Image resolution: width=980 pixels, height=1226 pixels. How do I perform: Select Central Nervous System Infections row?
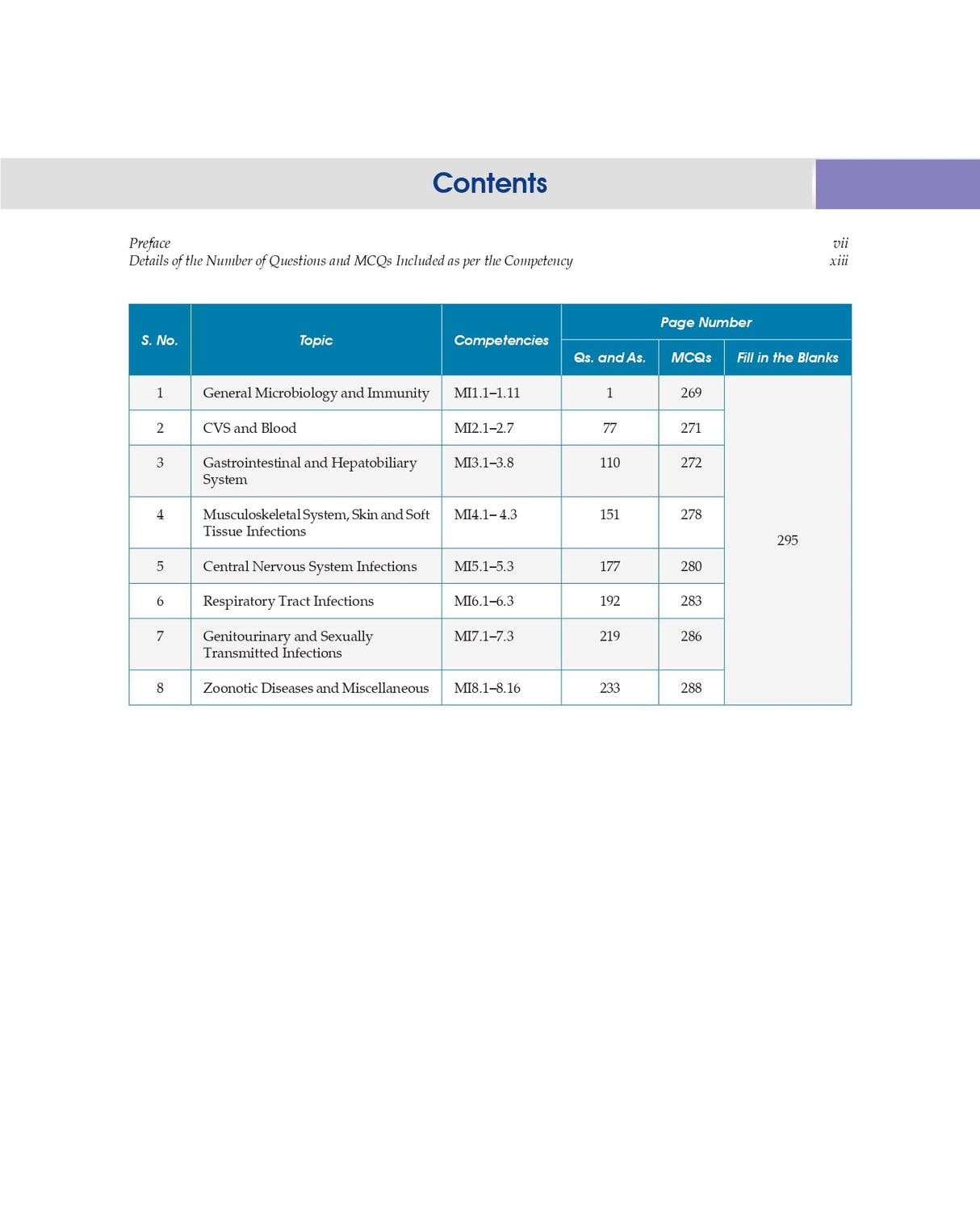click(x=309, y=566)
